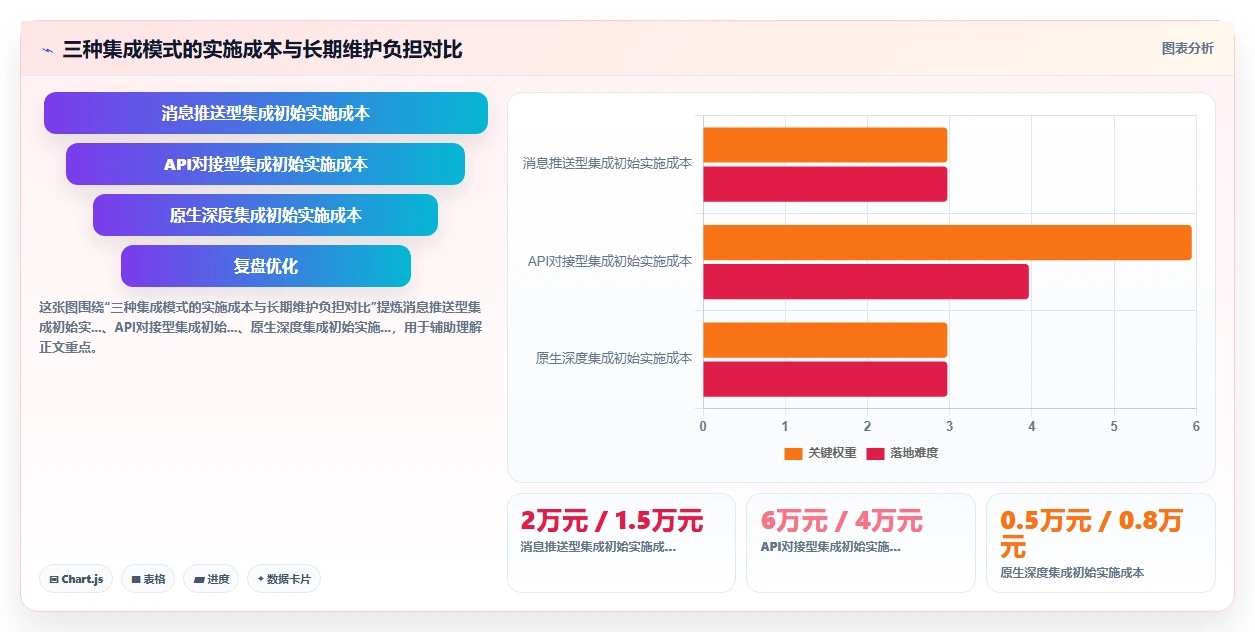Image resolution: width=1255 pixels, height=632 pixels.
Task: Click the 进度 tag chip
Action: coord(211,579)
